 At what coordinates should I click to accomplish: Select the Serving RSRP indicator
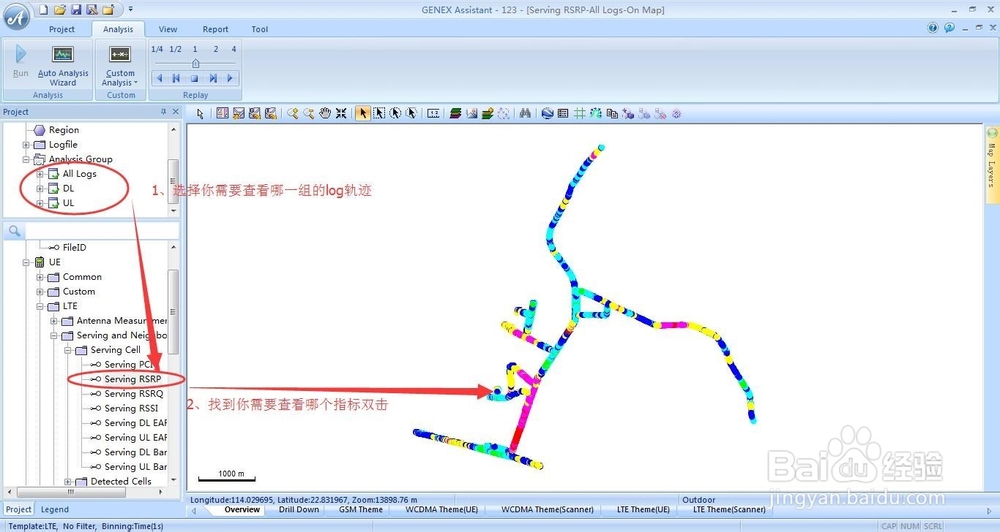point(133,379)
